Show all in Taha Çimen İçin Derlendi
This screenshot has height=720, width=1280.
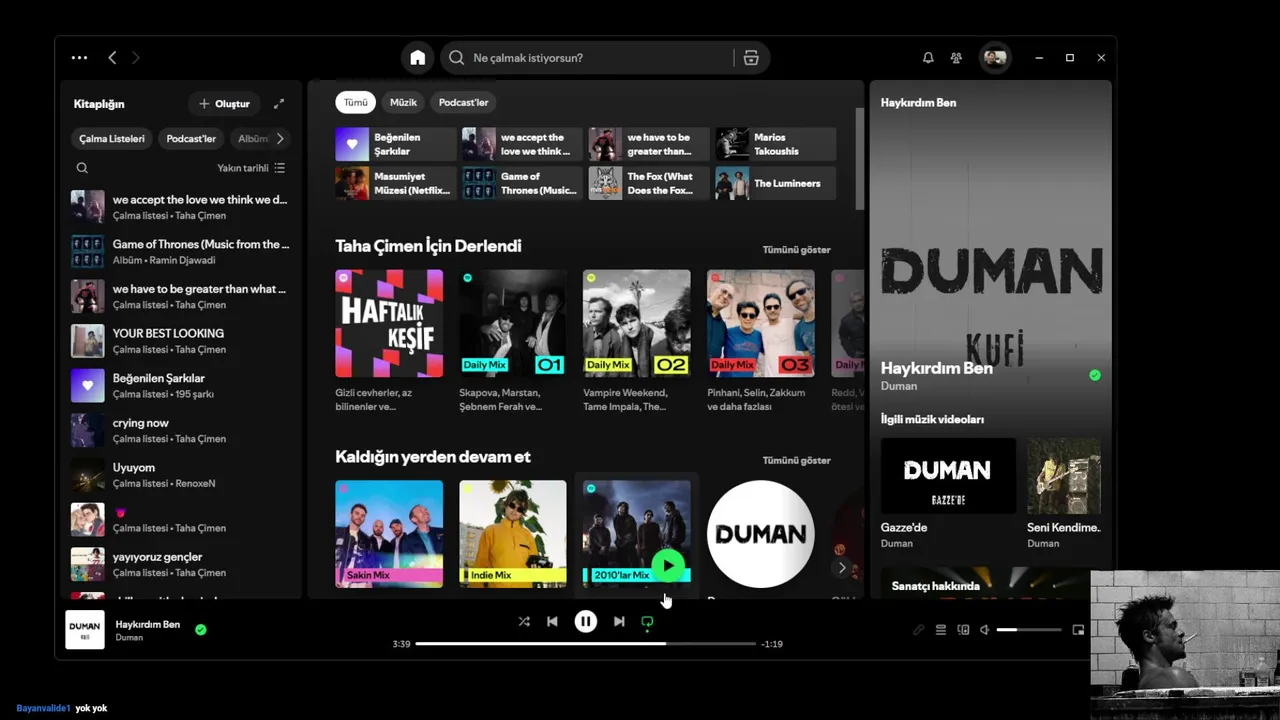point(796,250)
